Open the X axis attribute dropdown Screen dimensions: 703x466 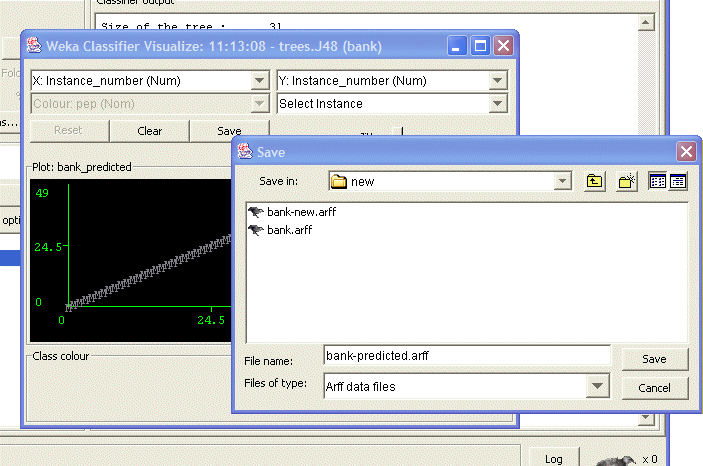click(x=260, y=81)
